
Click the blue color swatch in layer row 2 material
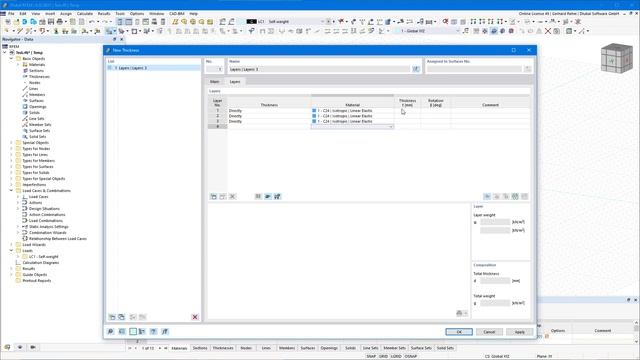[314, 116]
